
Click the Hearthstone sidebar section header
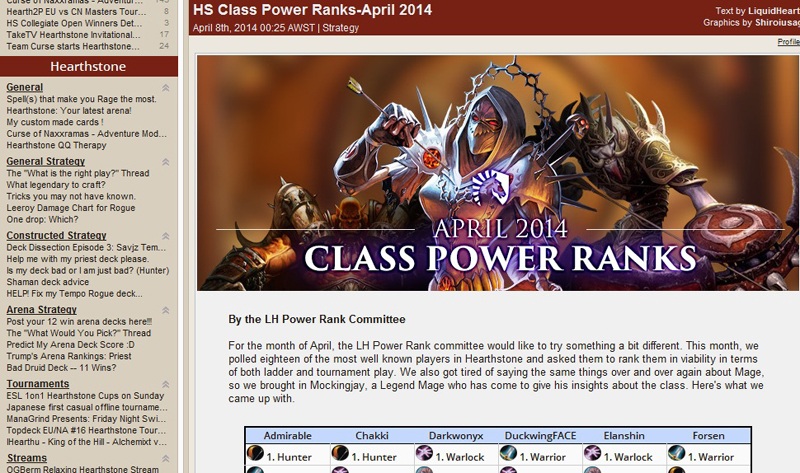89,66
